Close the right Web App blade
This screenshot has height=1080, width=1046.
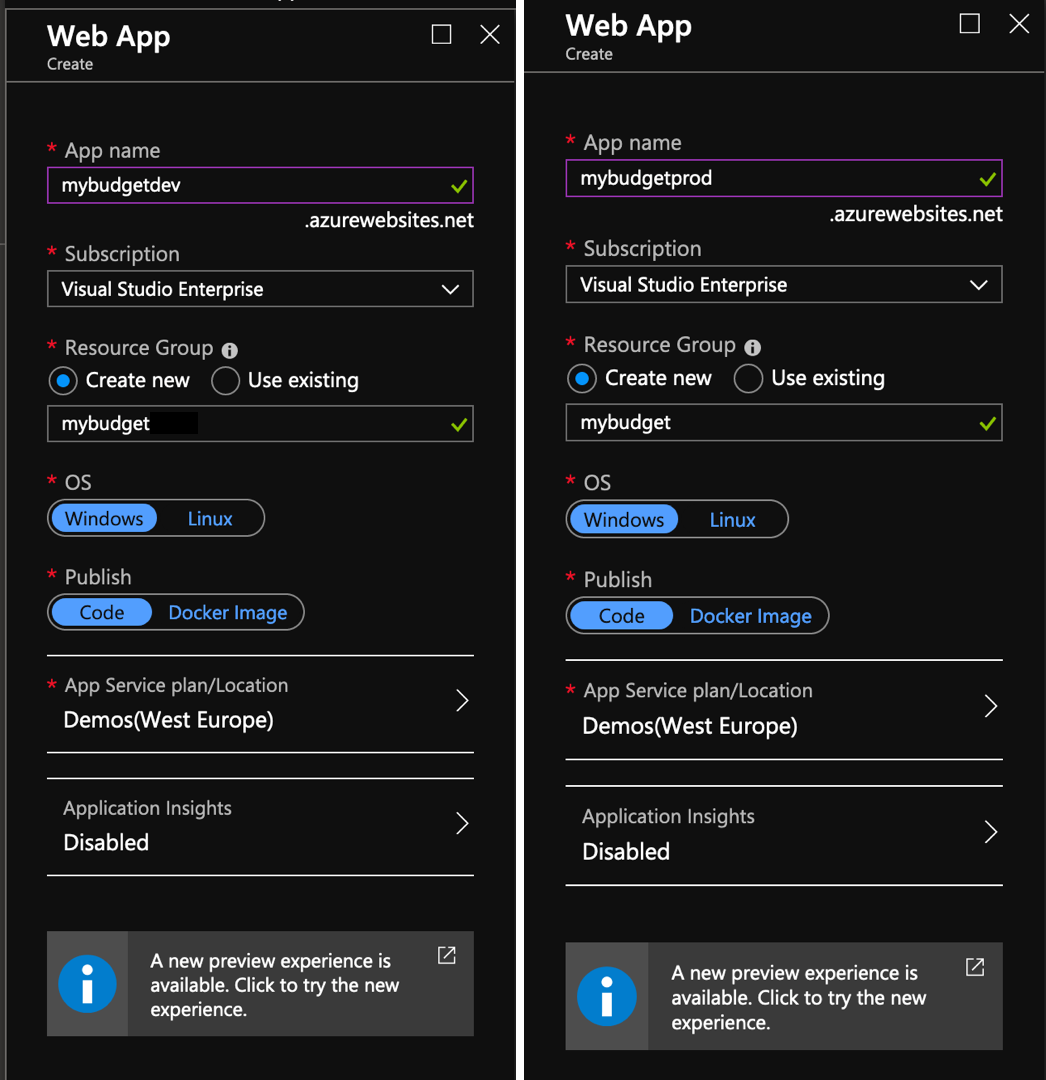pyautogui.click(x=1019, y=24)
